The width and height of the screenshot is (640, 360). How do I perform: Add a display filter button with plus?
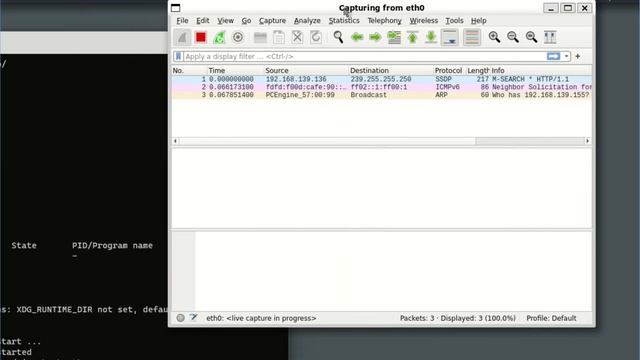pos(578,56)
